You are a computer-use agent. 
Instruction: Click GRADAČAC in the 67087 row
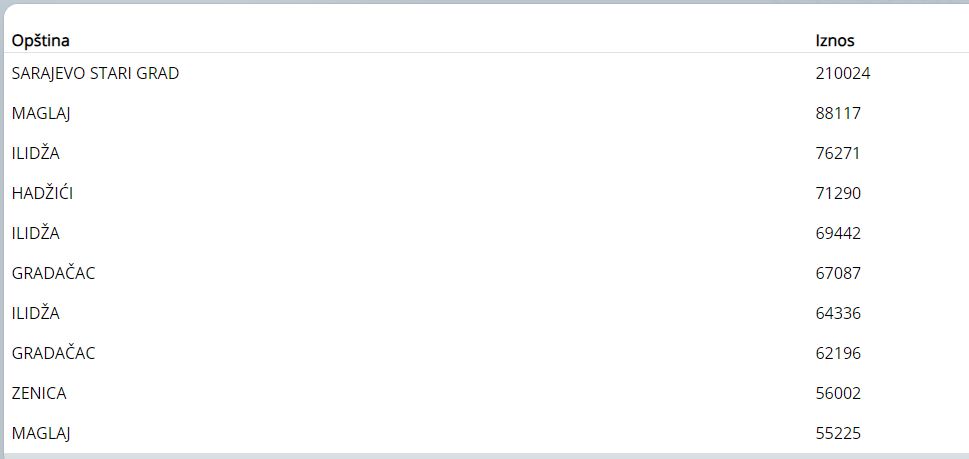click(x=53, y=273)
